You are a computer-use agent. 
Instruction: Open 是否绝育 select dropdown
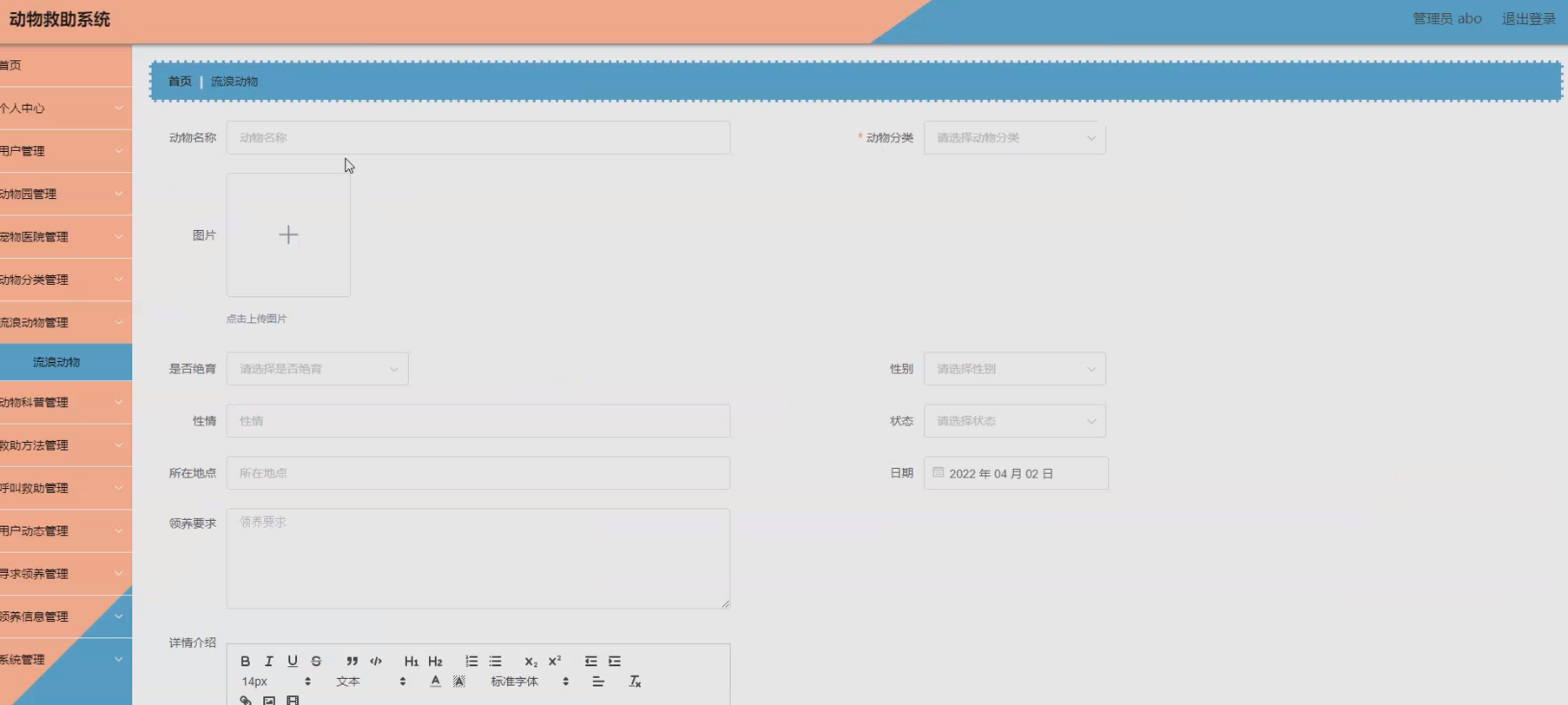[x=318, y=369]
